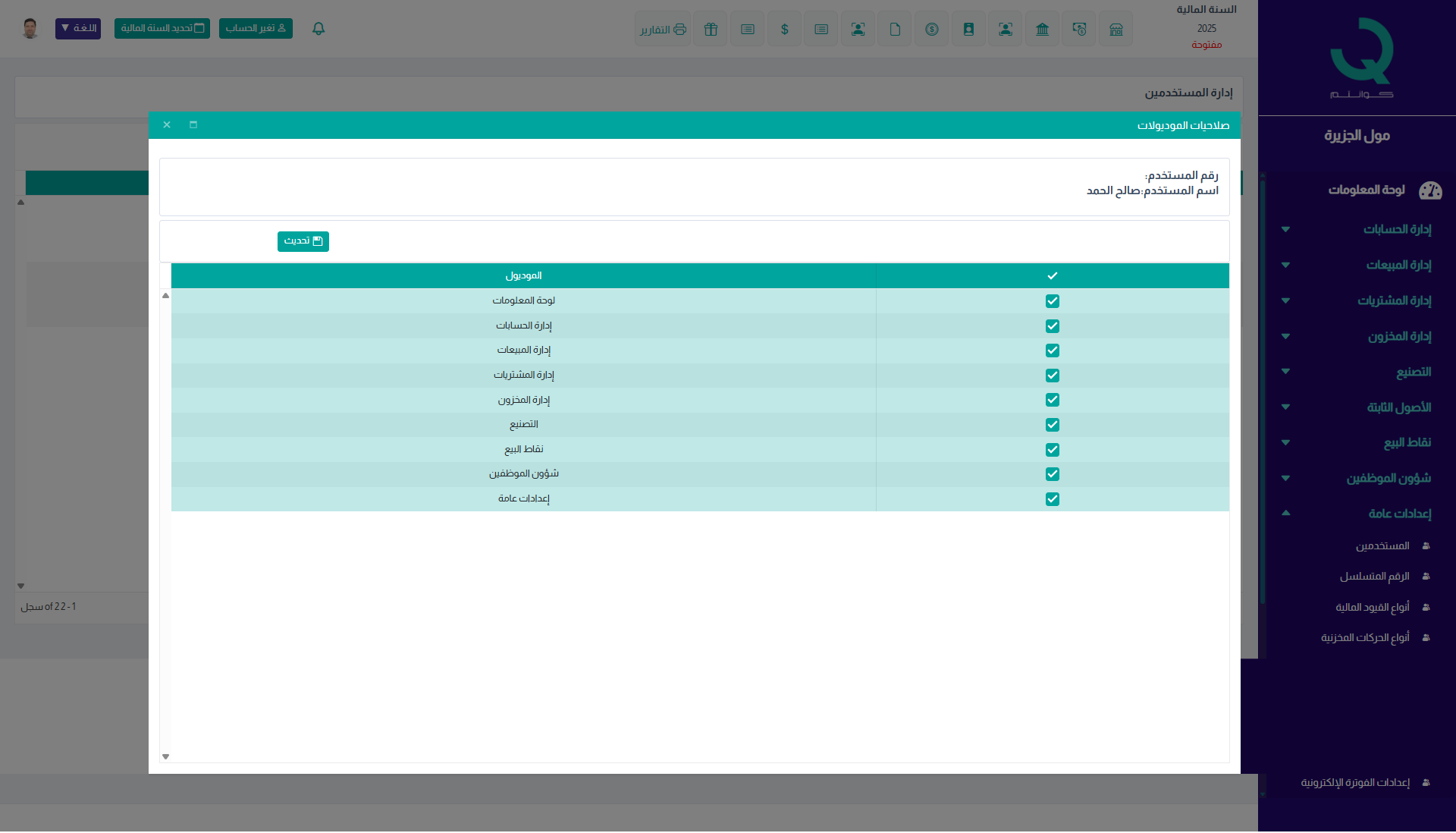Click the تحديث update button
1456x833 pixels.
[303, 241]
